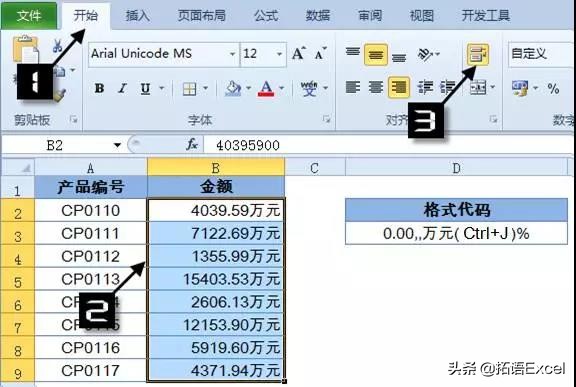Align text left
Image resolution: width=576 pixels, height=387 pixels.
(353, 88)
